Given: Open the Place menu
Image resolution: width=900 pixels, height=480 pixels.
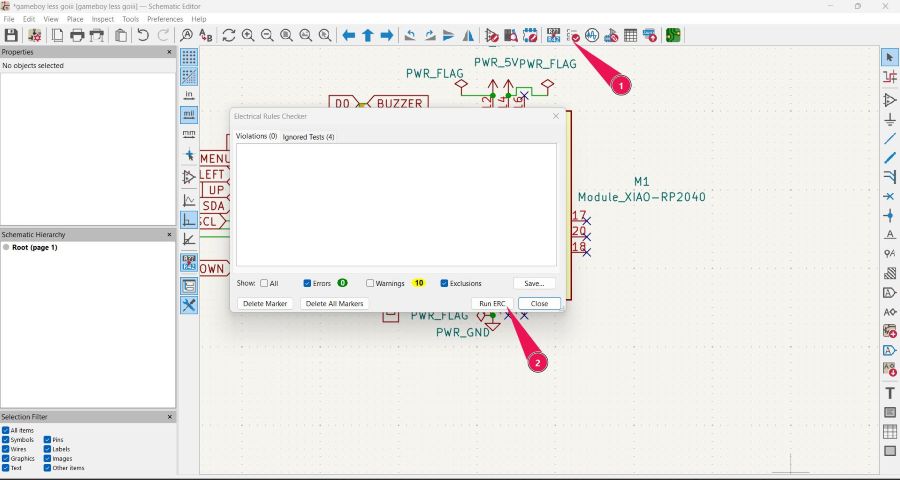Looking at the screenshot, I should click(x=75, y=19).
